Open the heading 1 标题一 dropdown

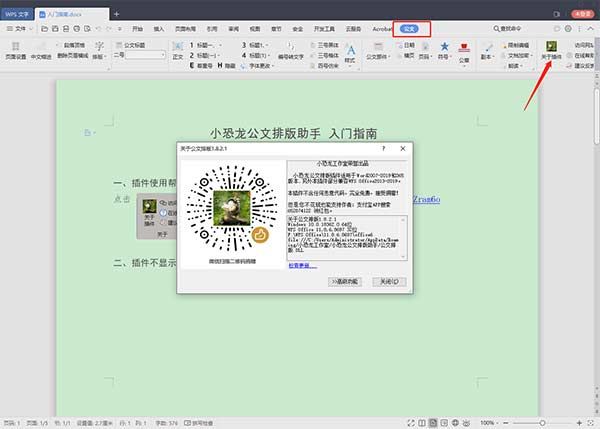click(206, 45)
